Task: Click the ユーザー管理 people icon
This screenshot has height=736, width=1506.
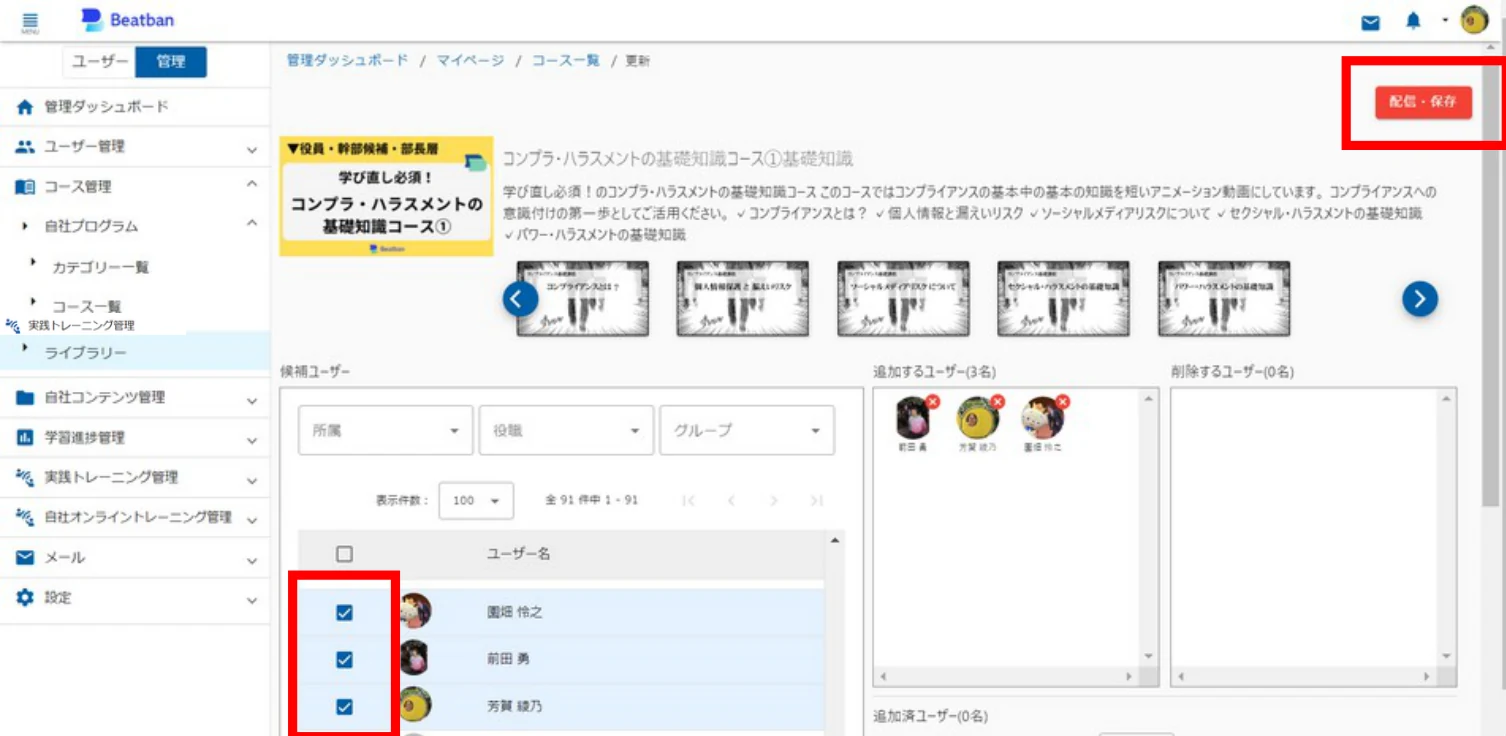Action: click(x=25, y=147)
